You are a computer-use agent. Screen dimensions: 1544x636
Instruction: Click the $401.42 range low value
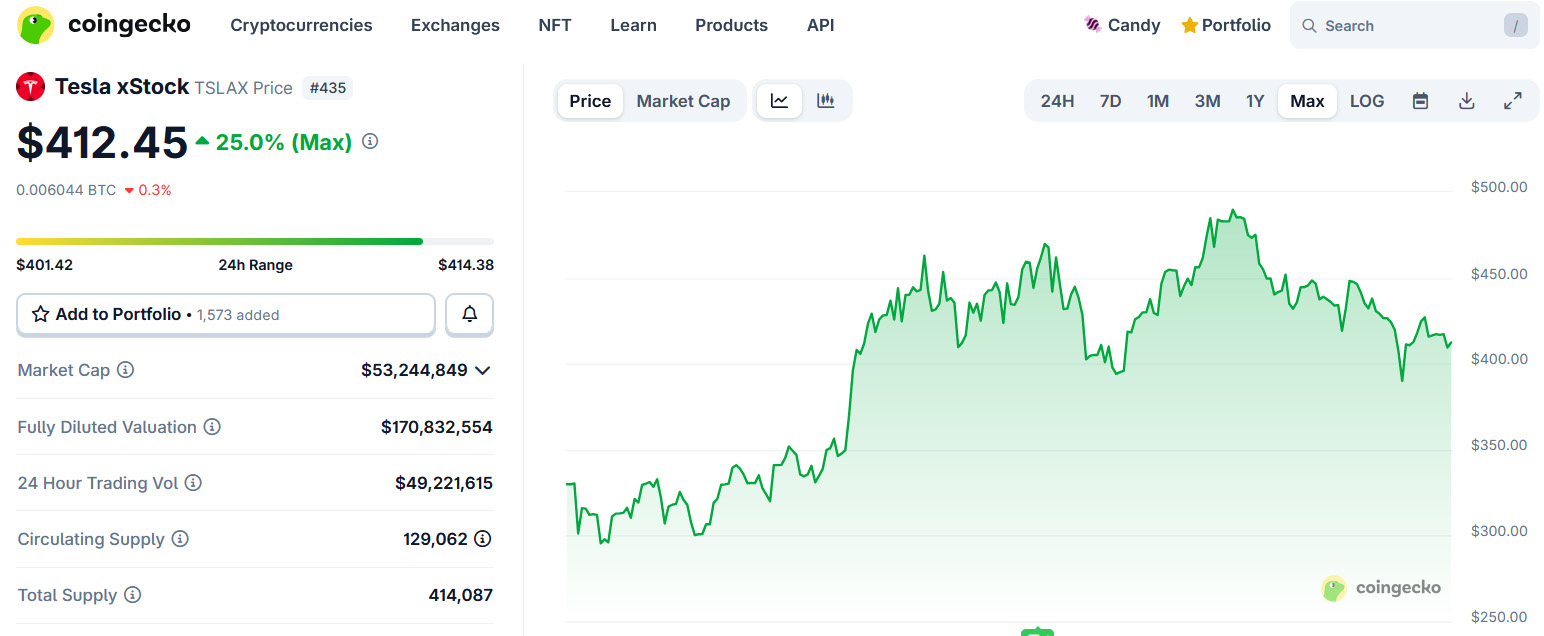(44, 265)
